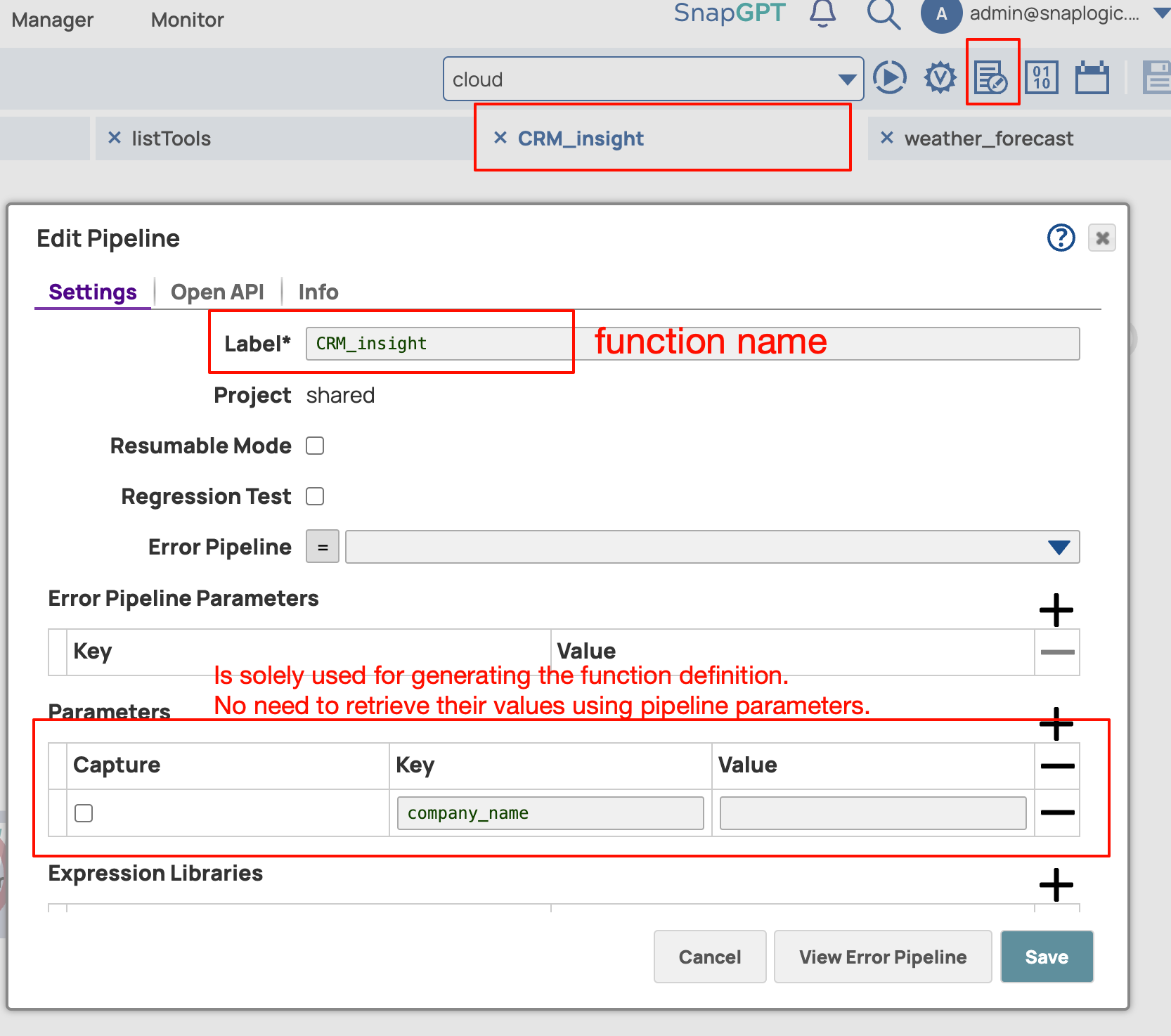1171x1036 pixels.
Task: Open the Edit Pipeline Properties icon
Action: pyautogui.click(x=991, y=77)
